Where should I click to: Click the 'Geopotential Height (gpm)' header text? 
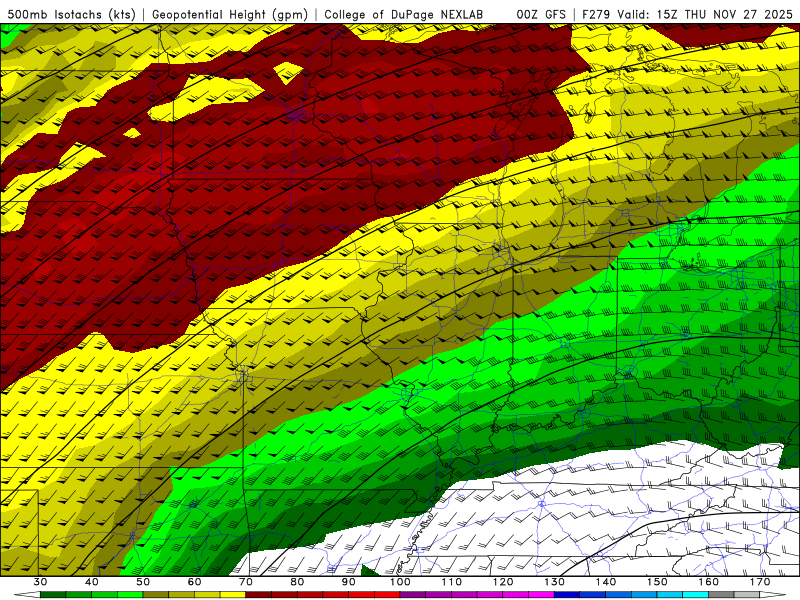(x=230, y=15)
